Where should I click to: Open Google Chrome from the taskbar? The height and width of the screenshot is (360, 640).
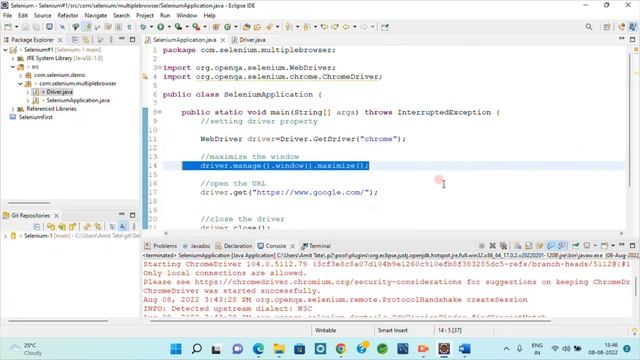click(341, 349)
